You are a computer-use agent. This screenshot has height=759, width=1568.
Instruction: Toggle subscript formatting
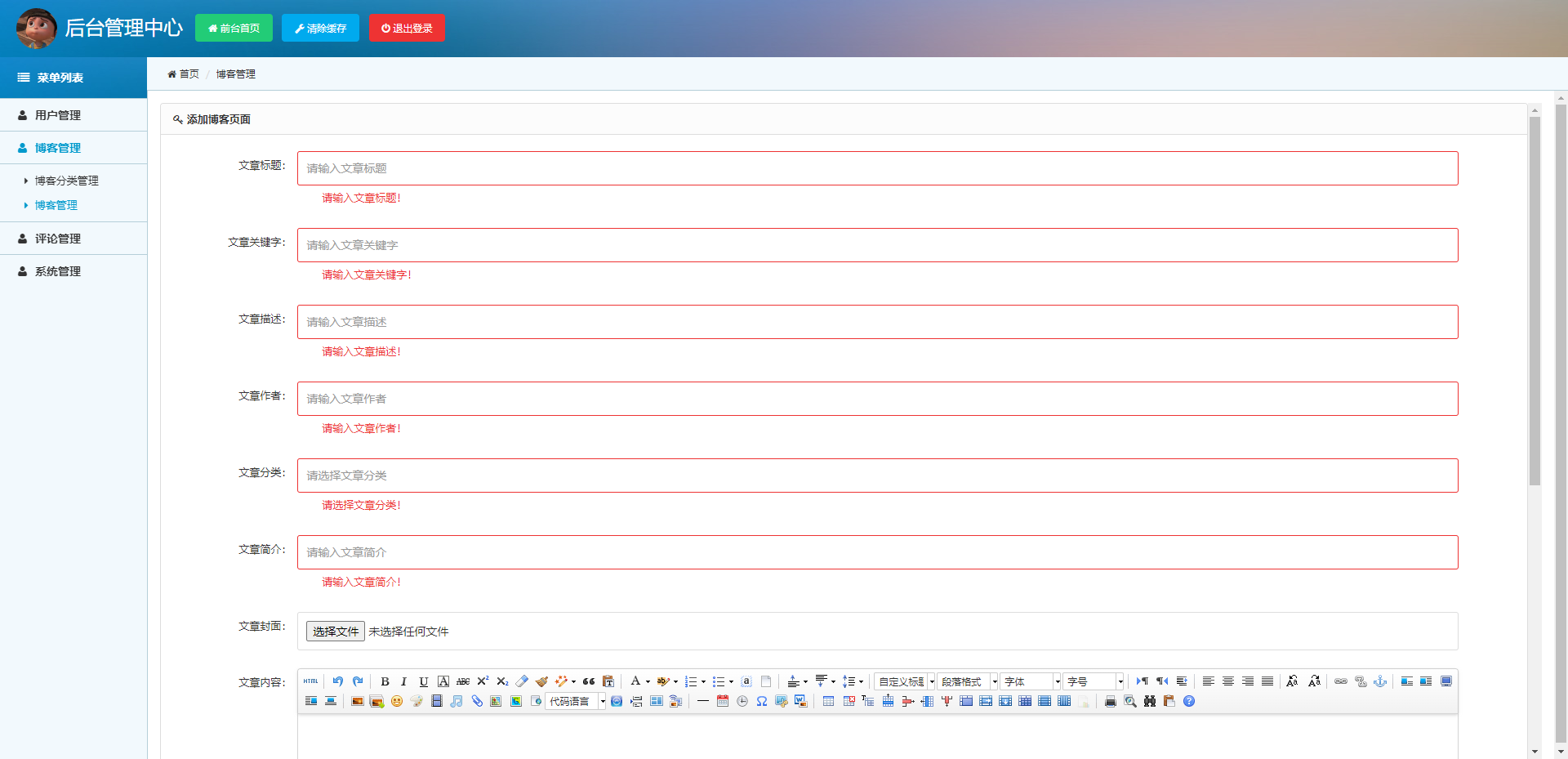[502, 681]
